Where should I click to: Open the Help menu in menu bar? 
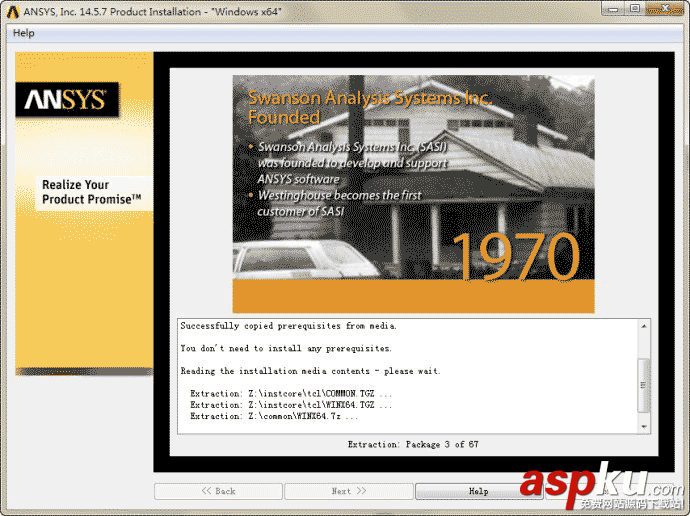point(24,33)
